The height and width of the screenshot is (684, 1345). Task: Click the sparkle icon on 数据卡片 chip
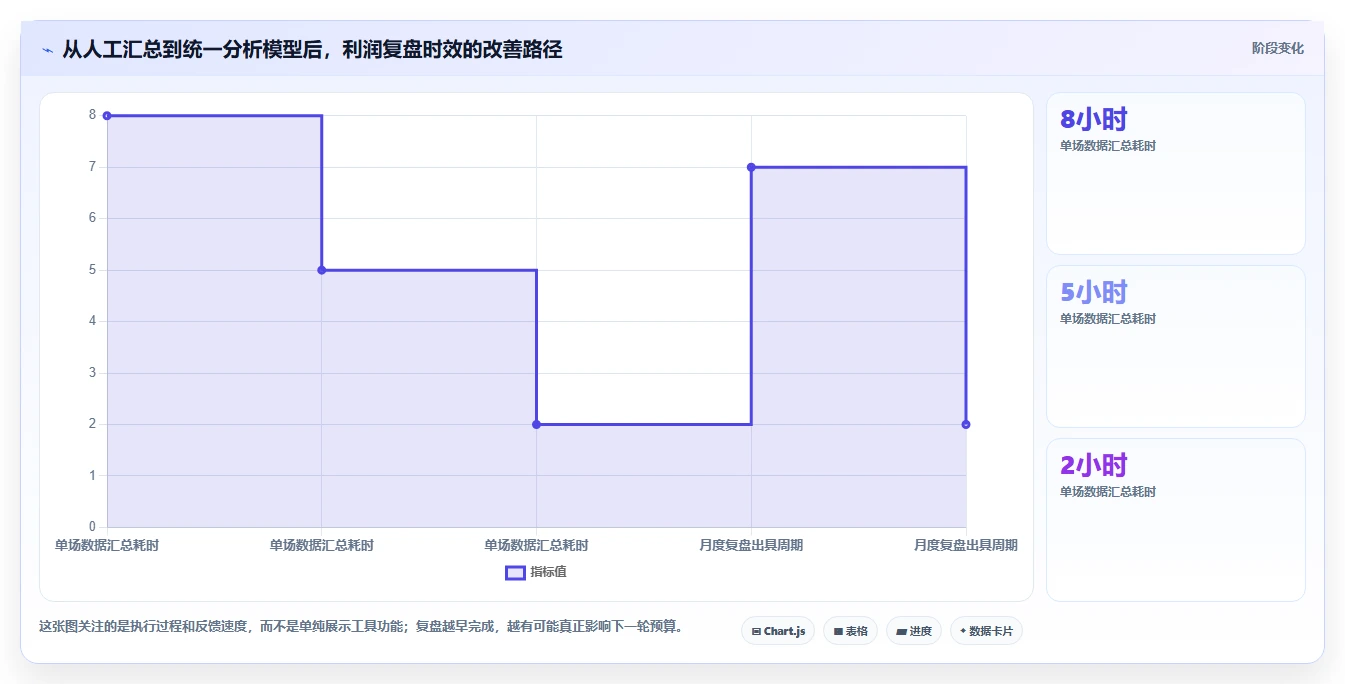(x=963, y=631)
